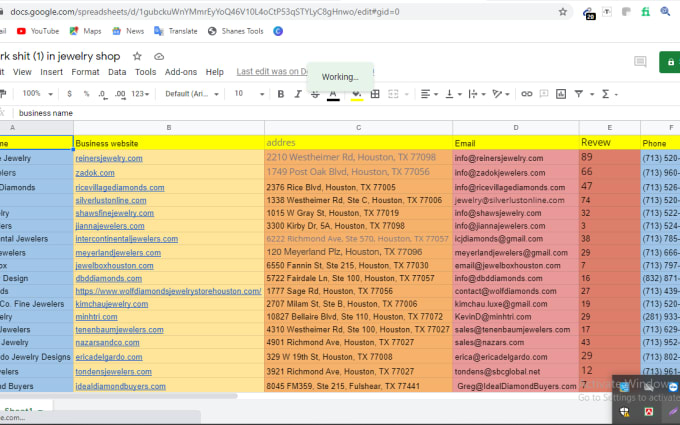Click the browser address bar URL
Viewport: 680px width, 425px height.
[x=204, y=12]
